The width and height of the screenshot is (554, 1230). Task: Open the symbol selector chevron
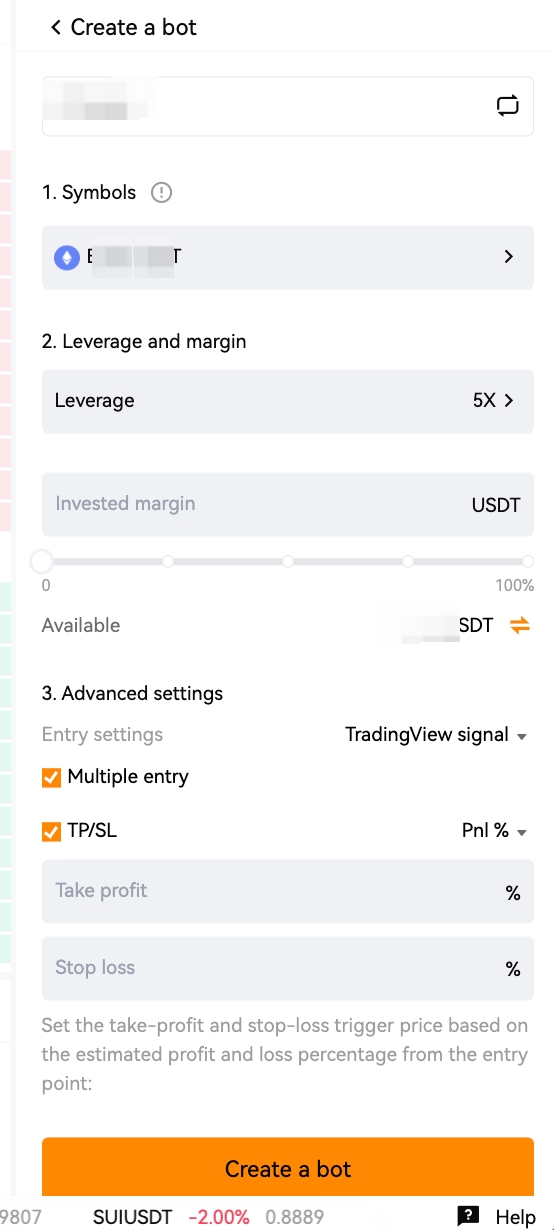[509, 257]
